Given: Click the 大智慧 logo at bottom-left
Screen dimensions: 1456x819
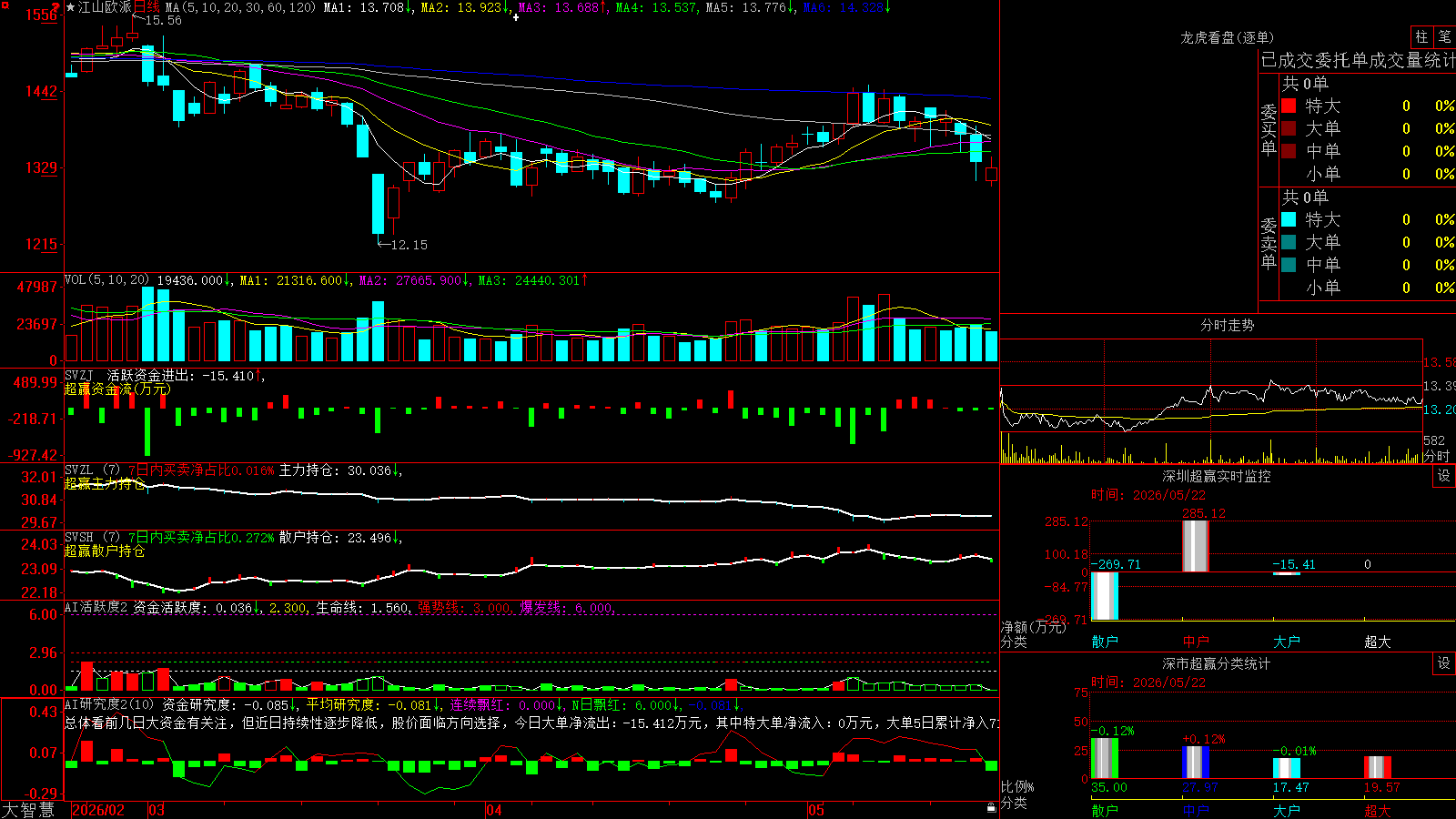Looking at the screenshot, I should [28, 809].
